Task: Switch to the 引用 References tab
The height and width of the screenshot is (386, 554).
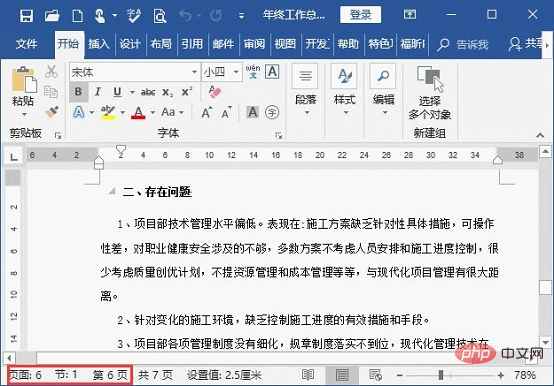Action: tap(192, 44)
